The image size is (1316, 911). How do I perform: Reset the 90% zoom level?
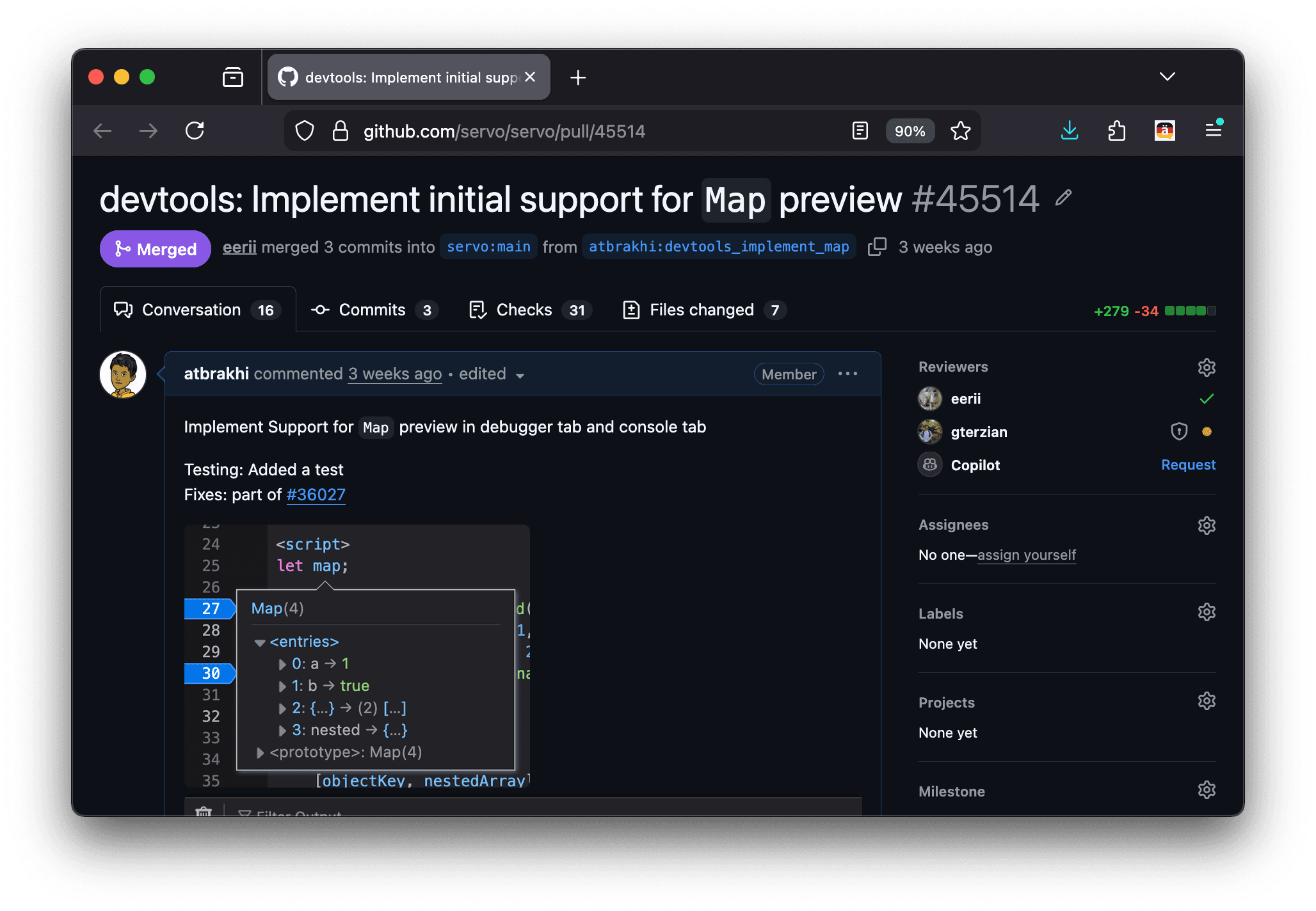pyautogui.click(x=910, y=131)
